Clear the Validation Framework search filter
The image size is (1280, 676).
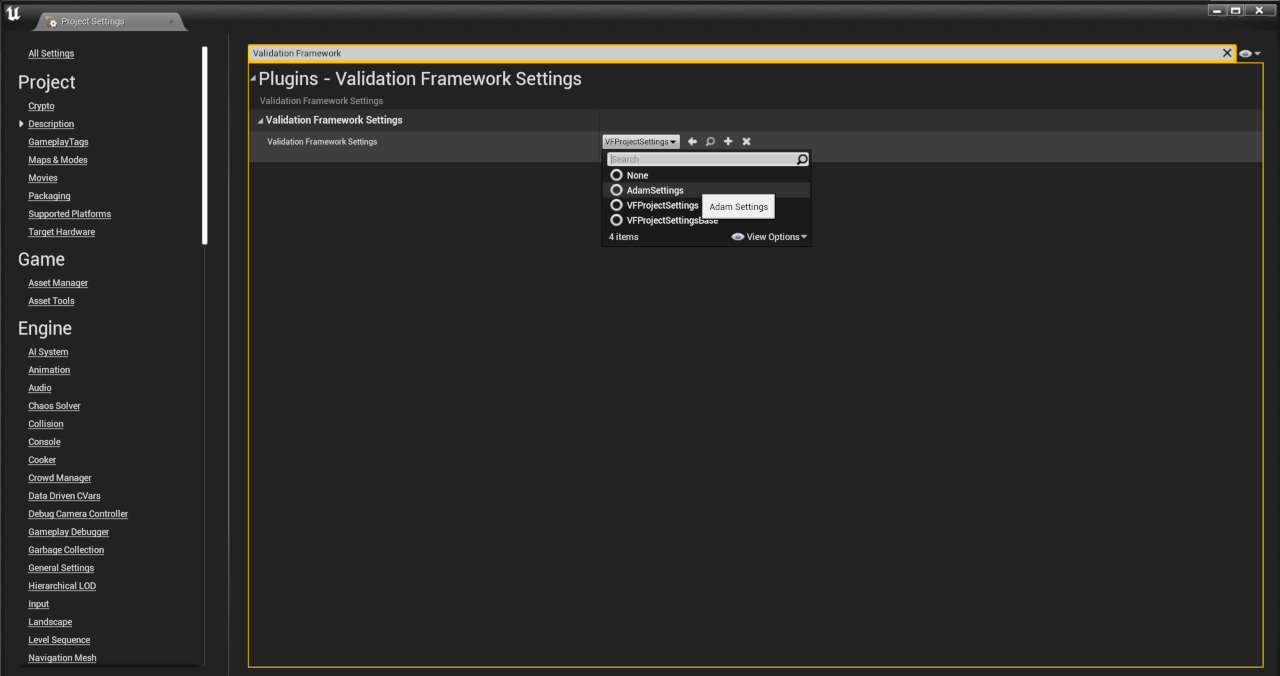1227,53
